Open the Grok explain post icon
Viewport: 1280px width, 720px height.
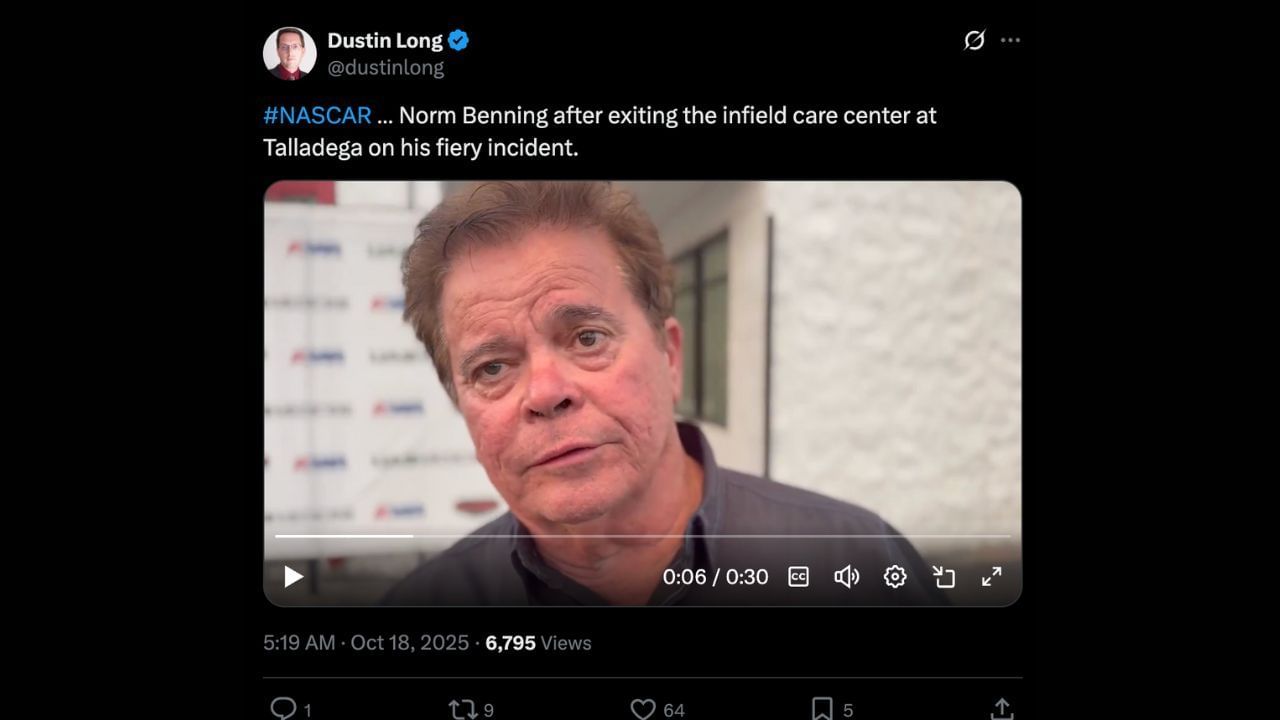(974, 40)
